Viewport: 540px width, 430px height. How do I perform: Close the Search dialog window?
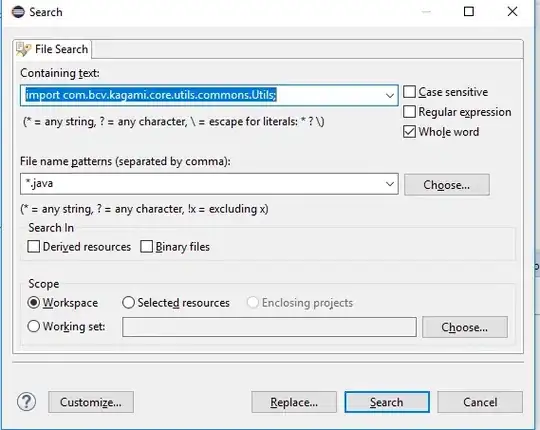click(512, 12)
